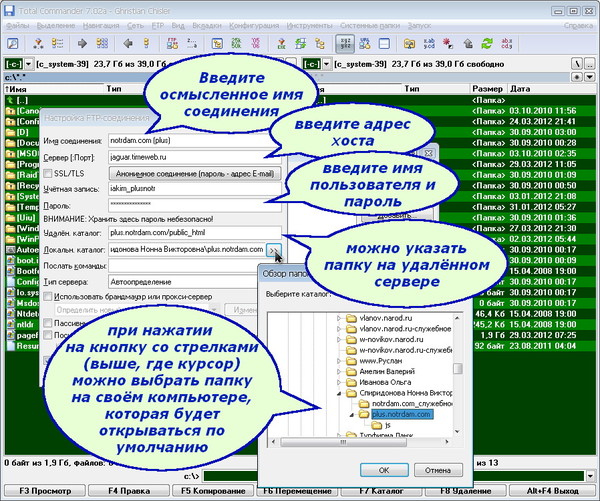Click the left panel [-c-] drive button
This screenshot has width=600, height=501.
pos(14,64)
